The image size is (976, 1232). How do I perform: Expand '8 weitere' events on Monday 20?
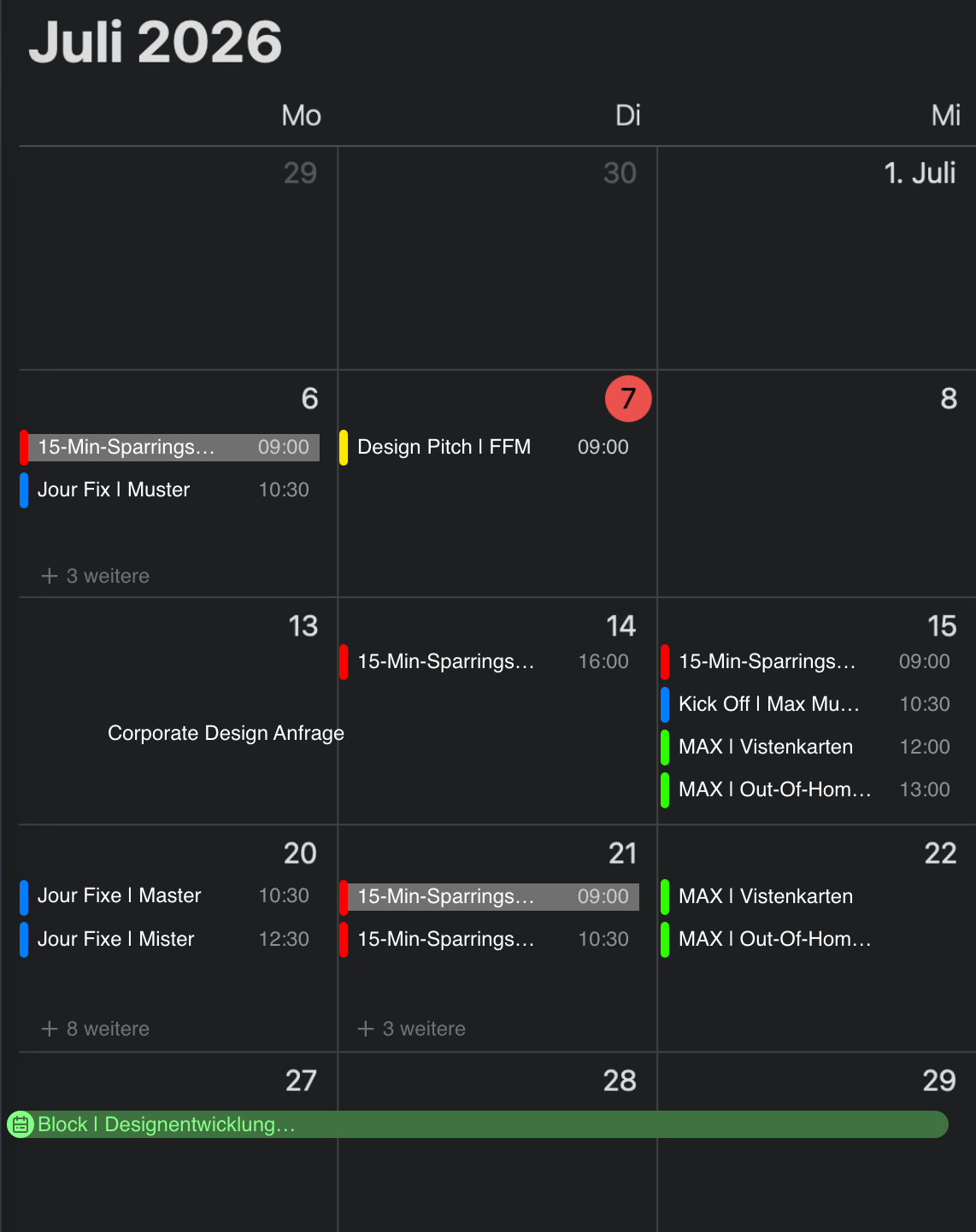(96, 1029)
